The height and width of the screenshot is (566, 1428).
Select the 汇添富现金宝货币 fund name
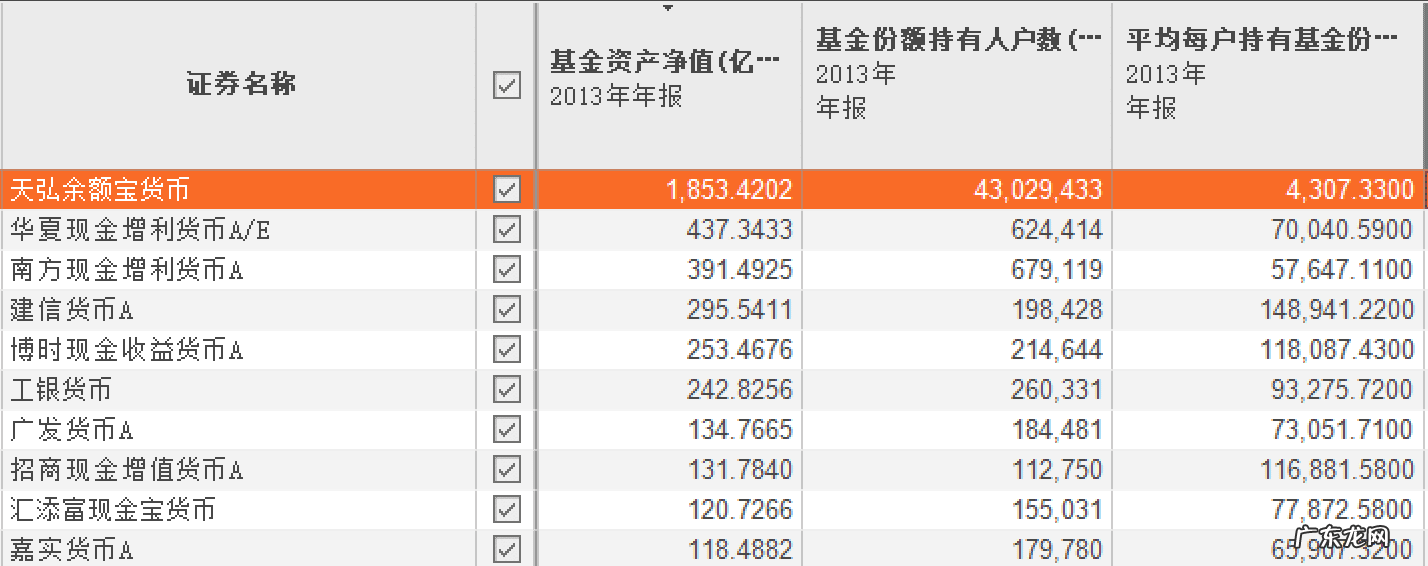point(113,510)
